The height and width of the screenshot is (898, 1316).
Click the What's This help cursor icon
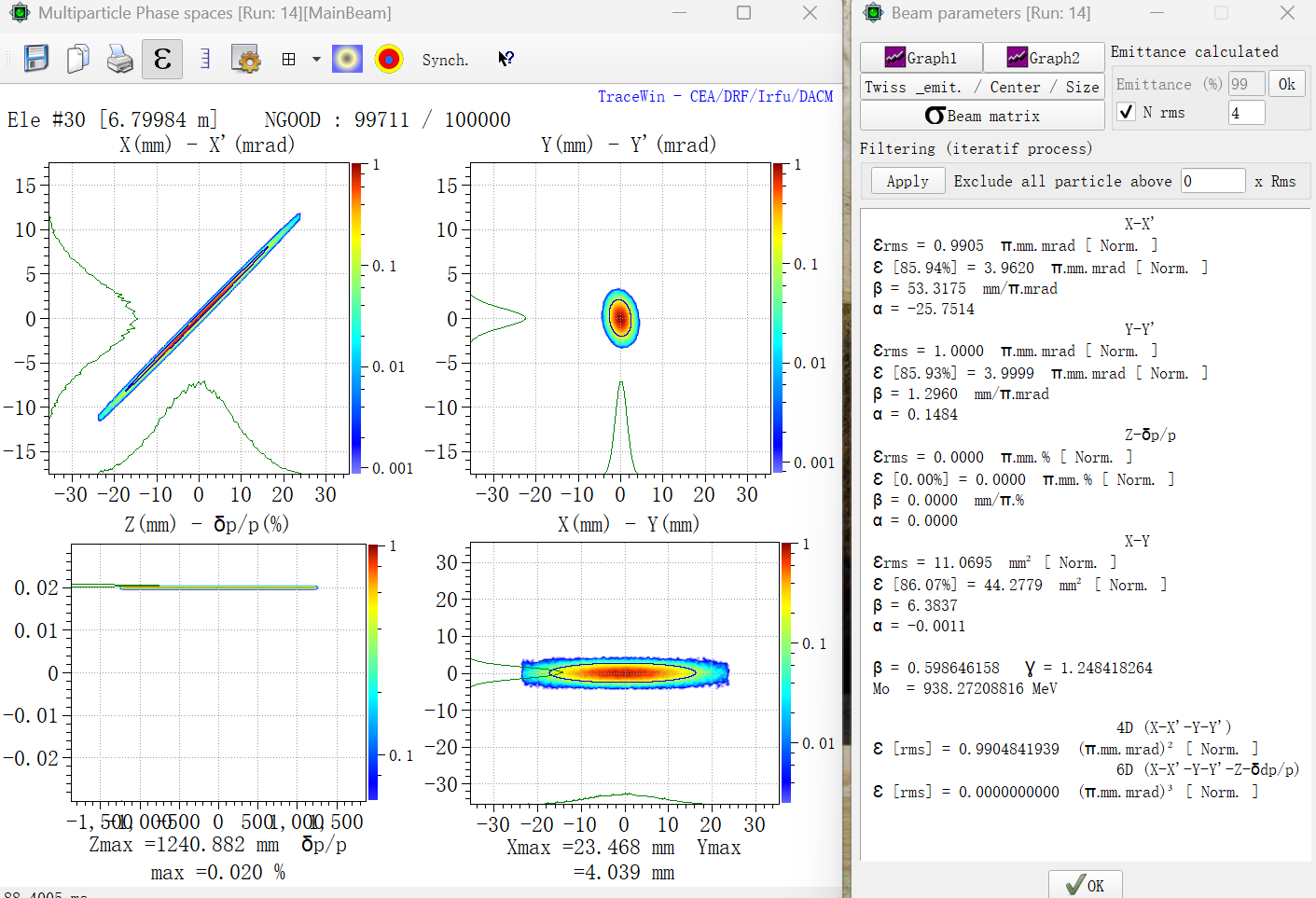(x=506, y=59)
